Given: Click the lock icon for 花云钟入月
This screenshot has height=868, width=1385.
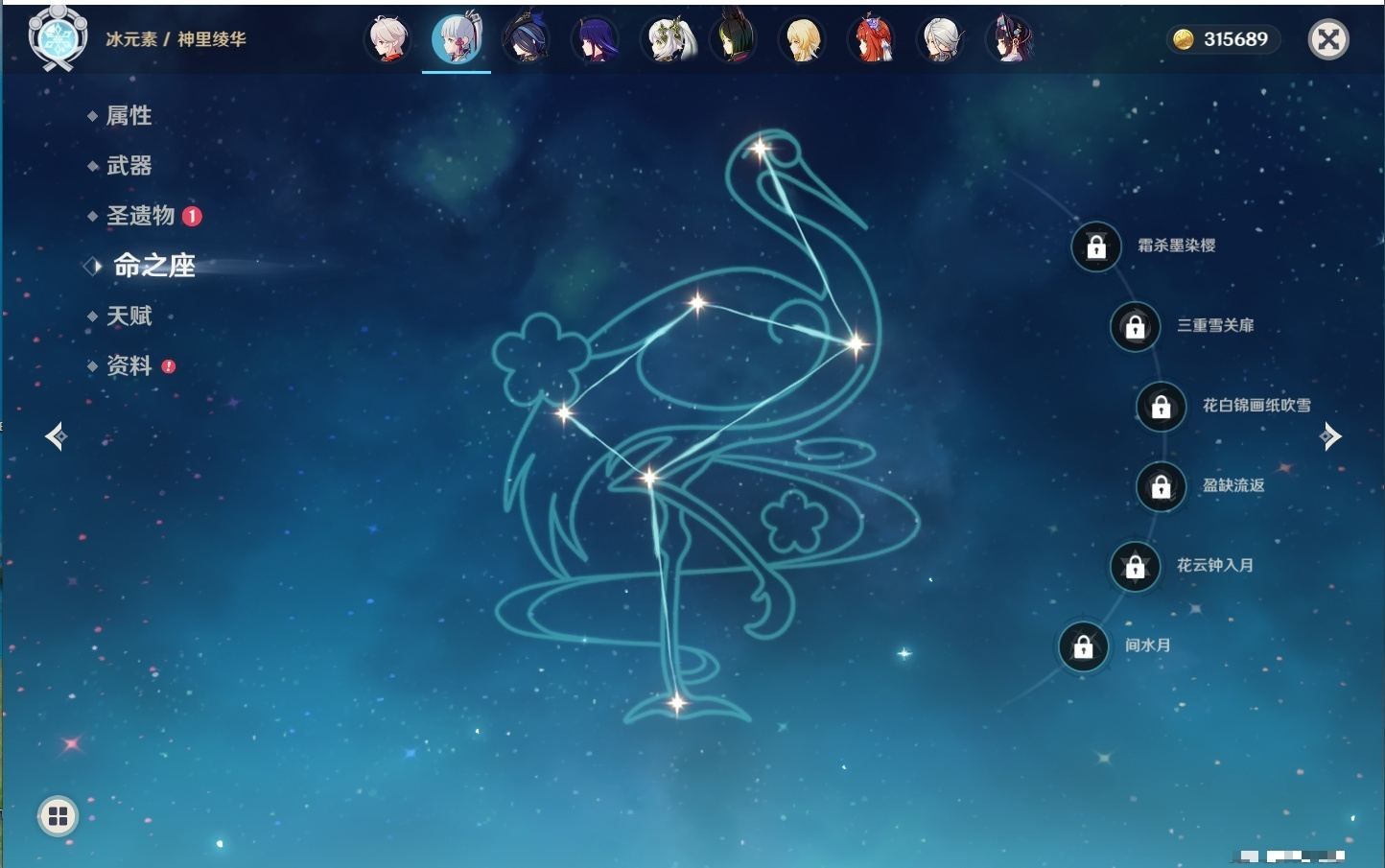Looking at the screenshot, I should click(1135, 566).
